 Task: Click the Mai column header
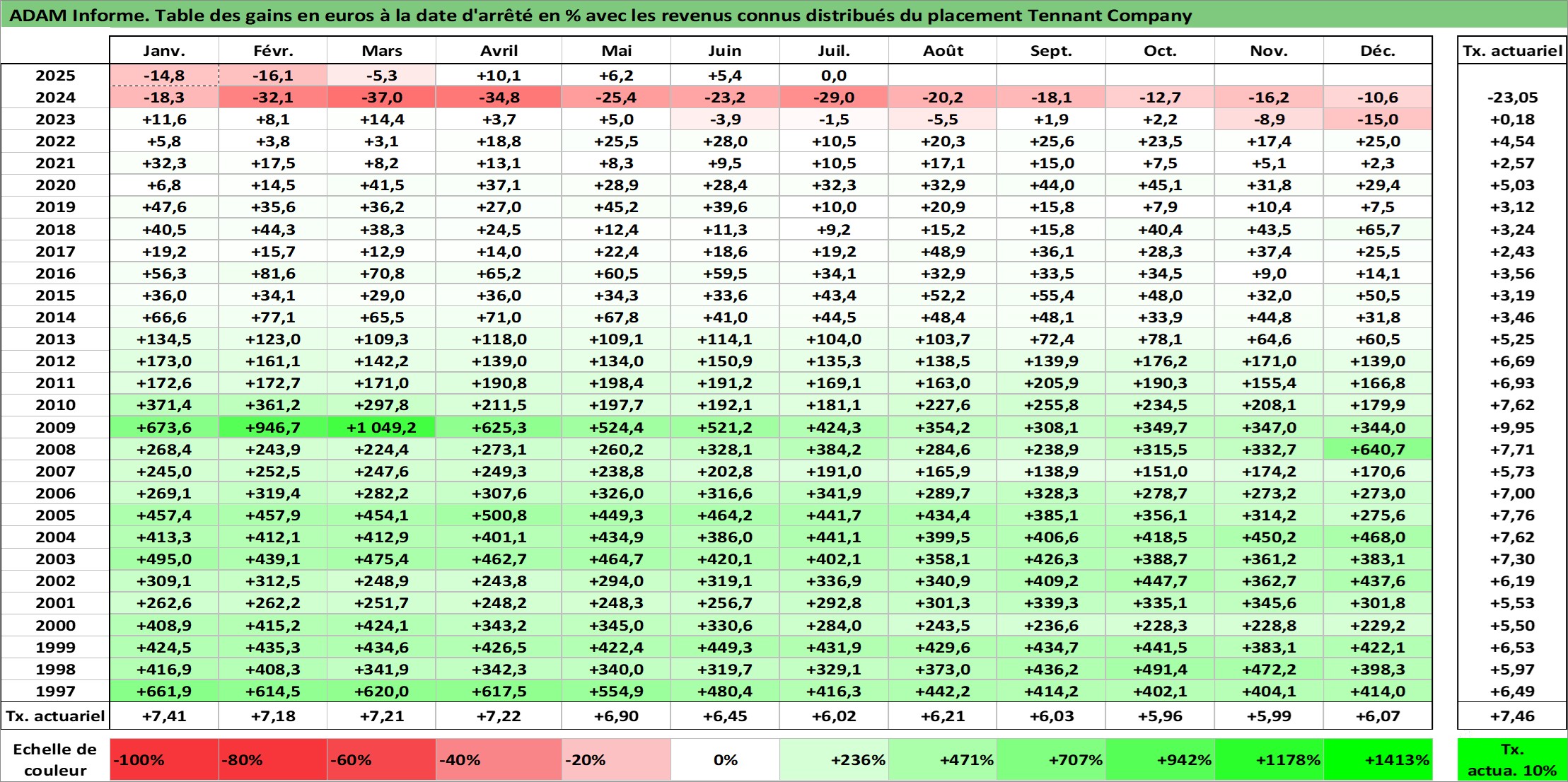[617, 50]
